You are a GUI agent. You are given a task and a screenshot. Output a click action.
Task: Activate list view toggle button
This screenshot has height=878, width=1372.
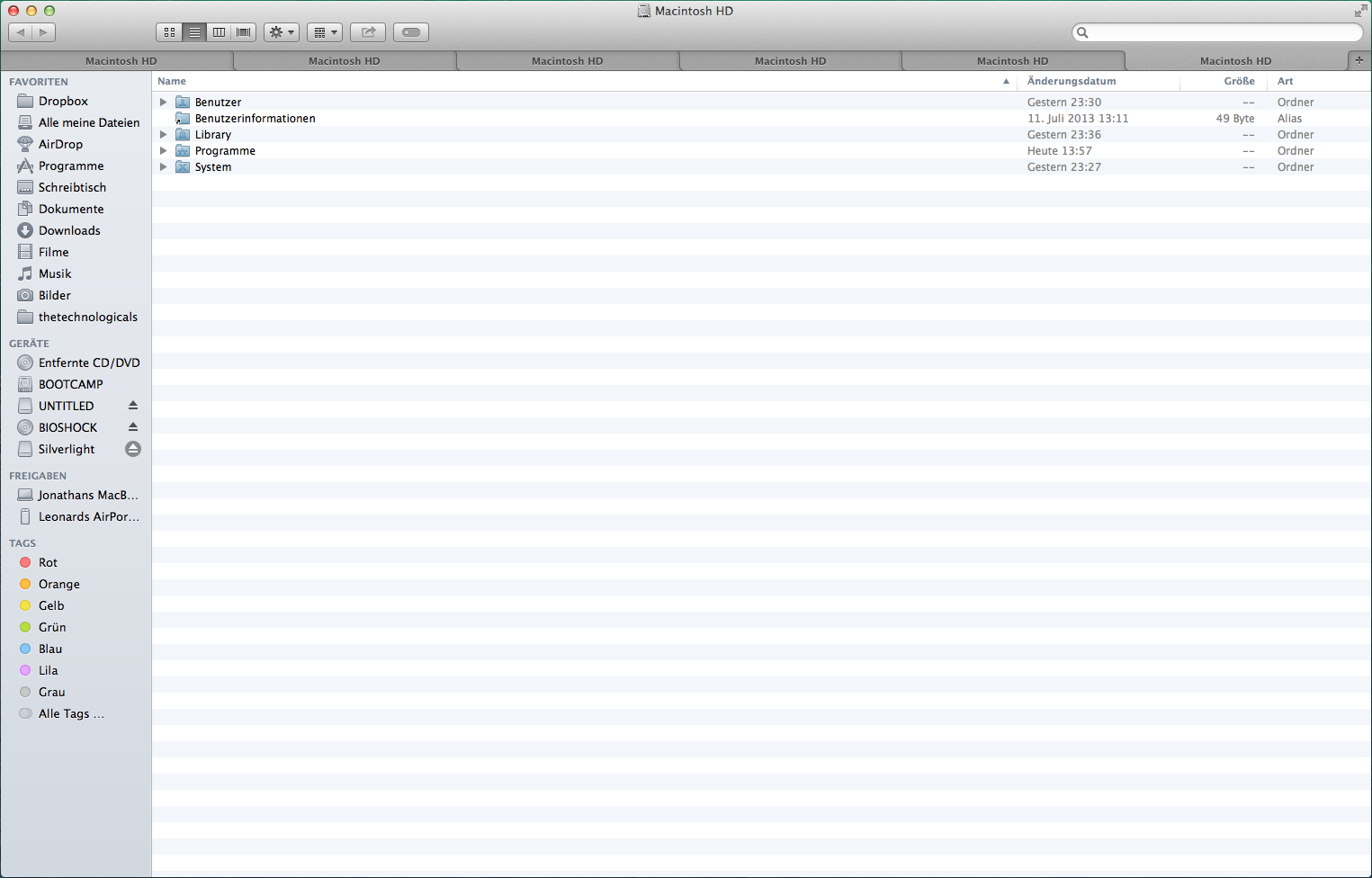[194, 32]
